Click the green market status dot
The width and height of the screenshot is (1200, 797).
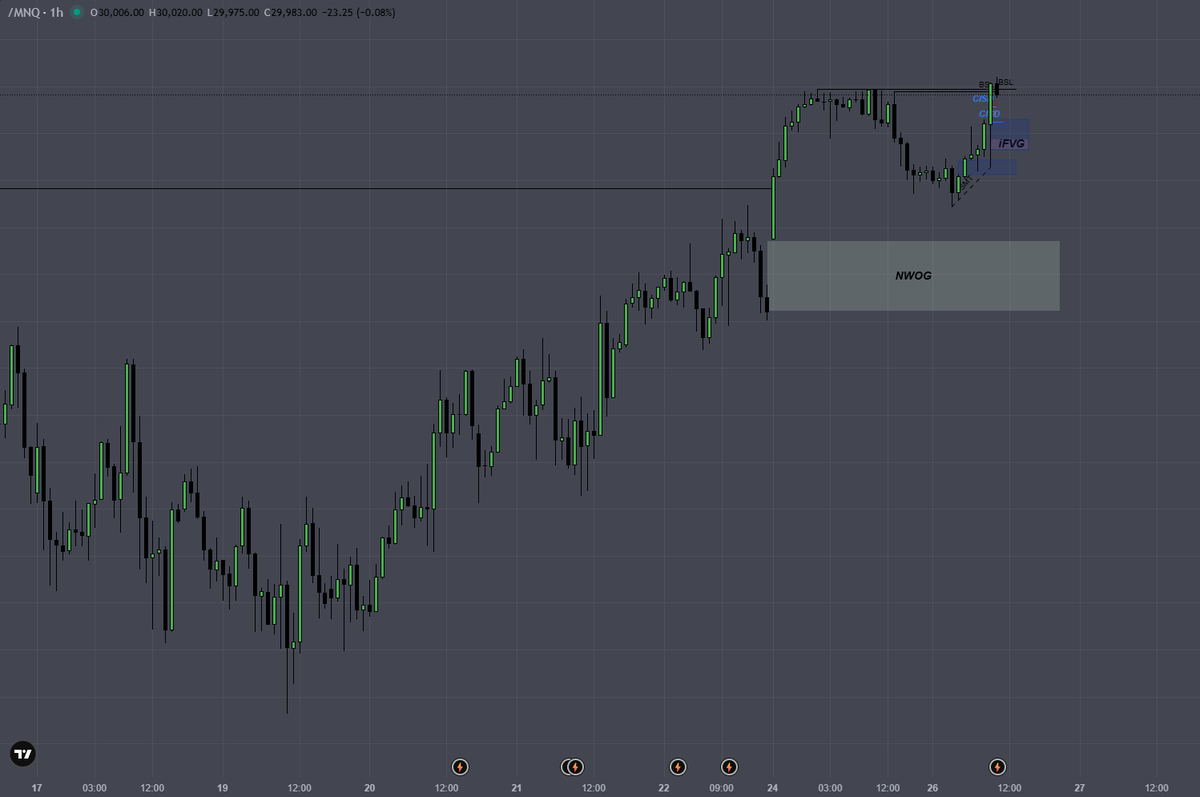pos(76,12)
